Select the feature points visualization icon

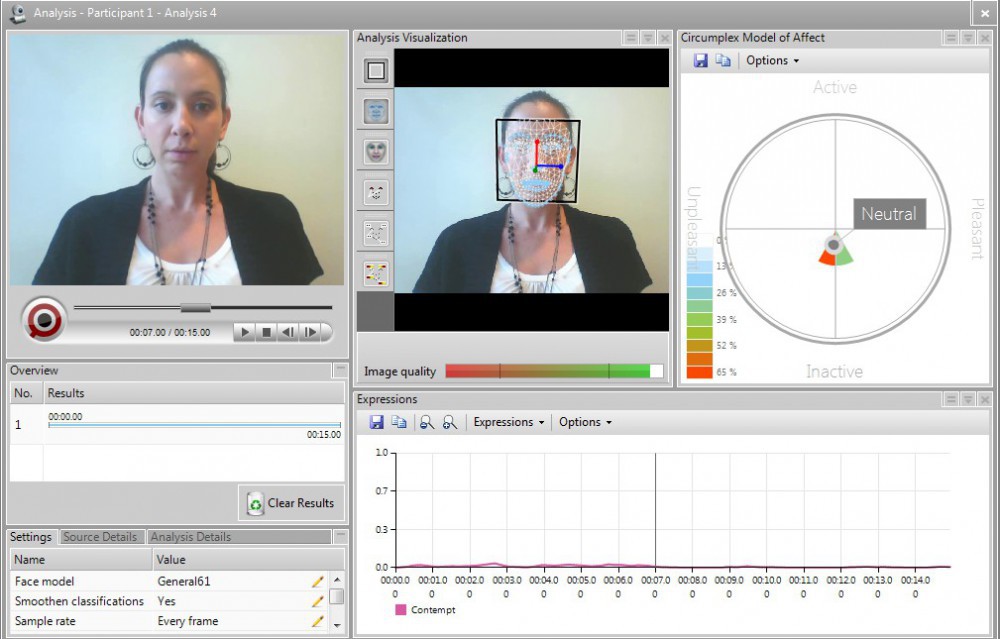[375, 191]
